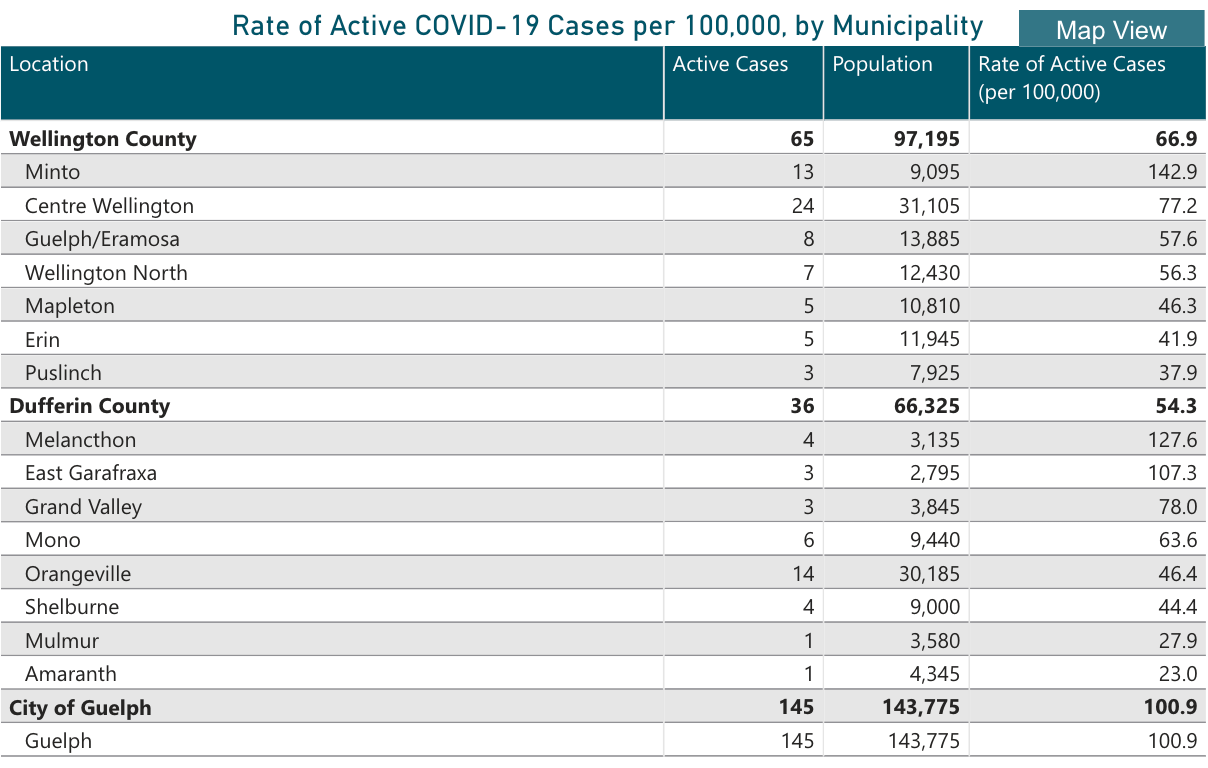Screen dimensions: 1208x768
Task: Select Centre Wellington in the table
Action: point(109,206)
